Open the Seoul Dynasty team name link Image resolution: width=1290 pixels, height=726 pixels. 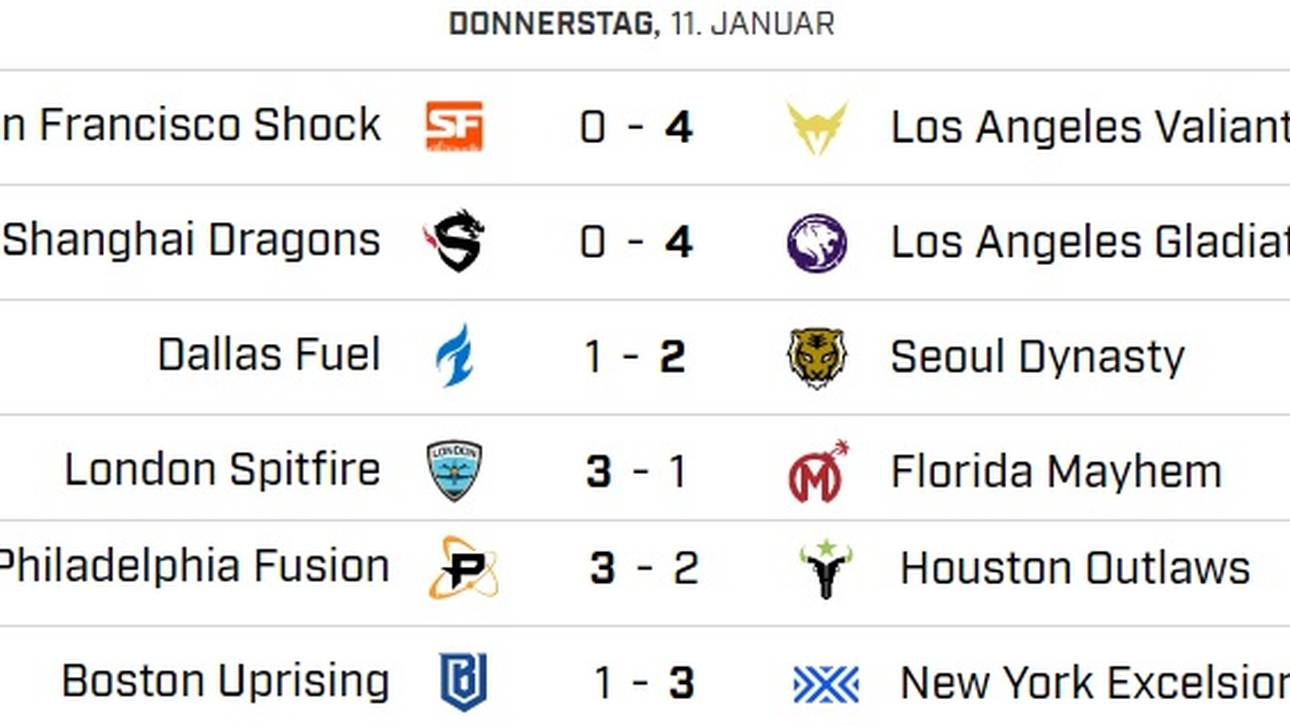1037,357
